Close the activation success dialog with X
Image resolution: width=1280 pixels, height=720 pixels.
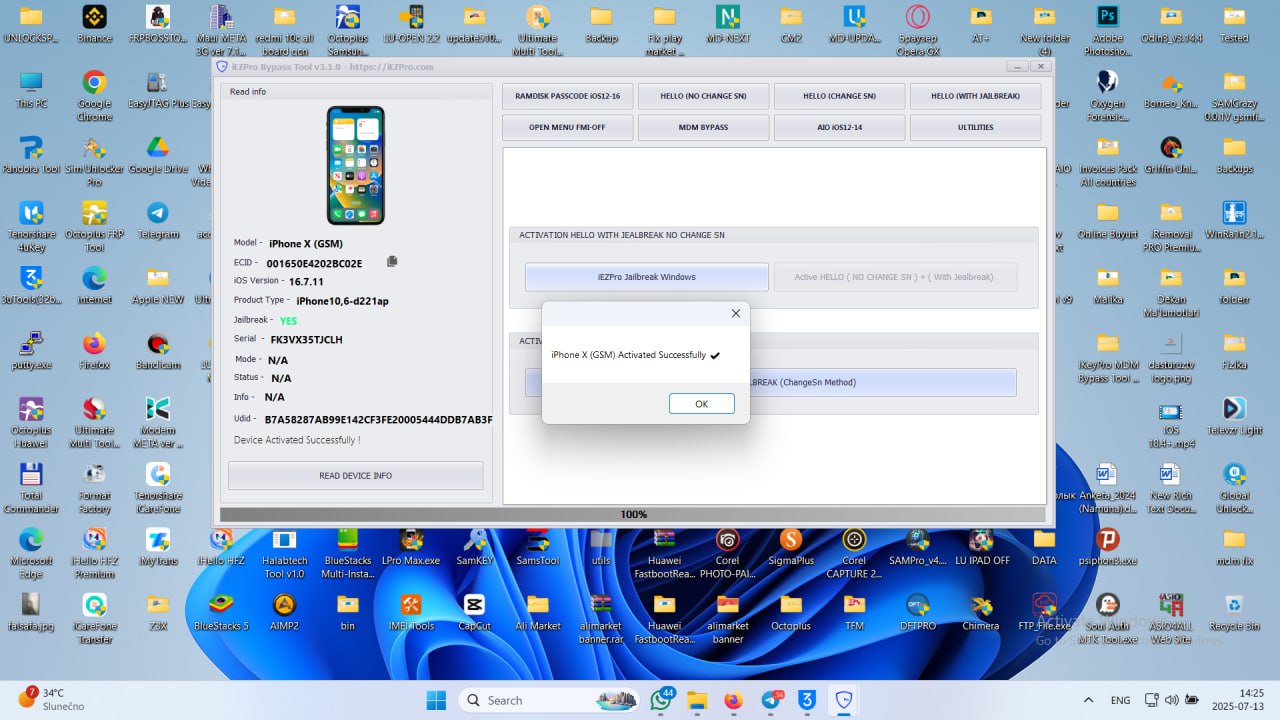coord(736,313)
